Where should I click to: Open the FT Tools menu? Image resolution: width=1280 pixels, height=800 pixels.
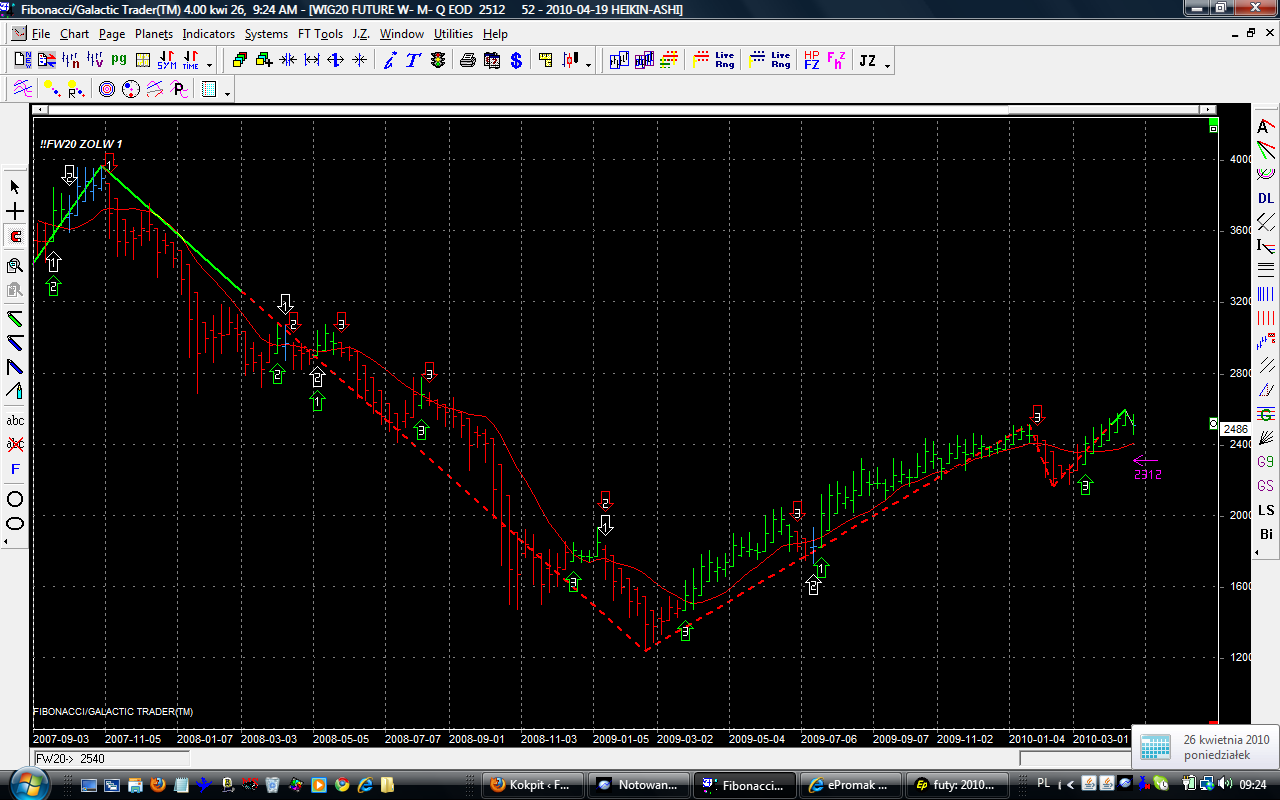click(320, 34)
